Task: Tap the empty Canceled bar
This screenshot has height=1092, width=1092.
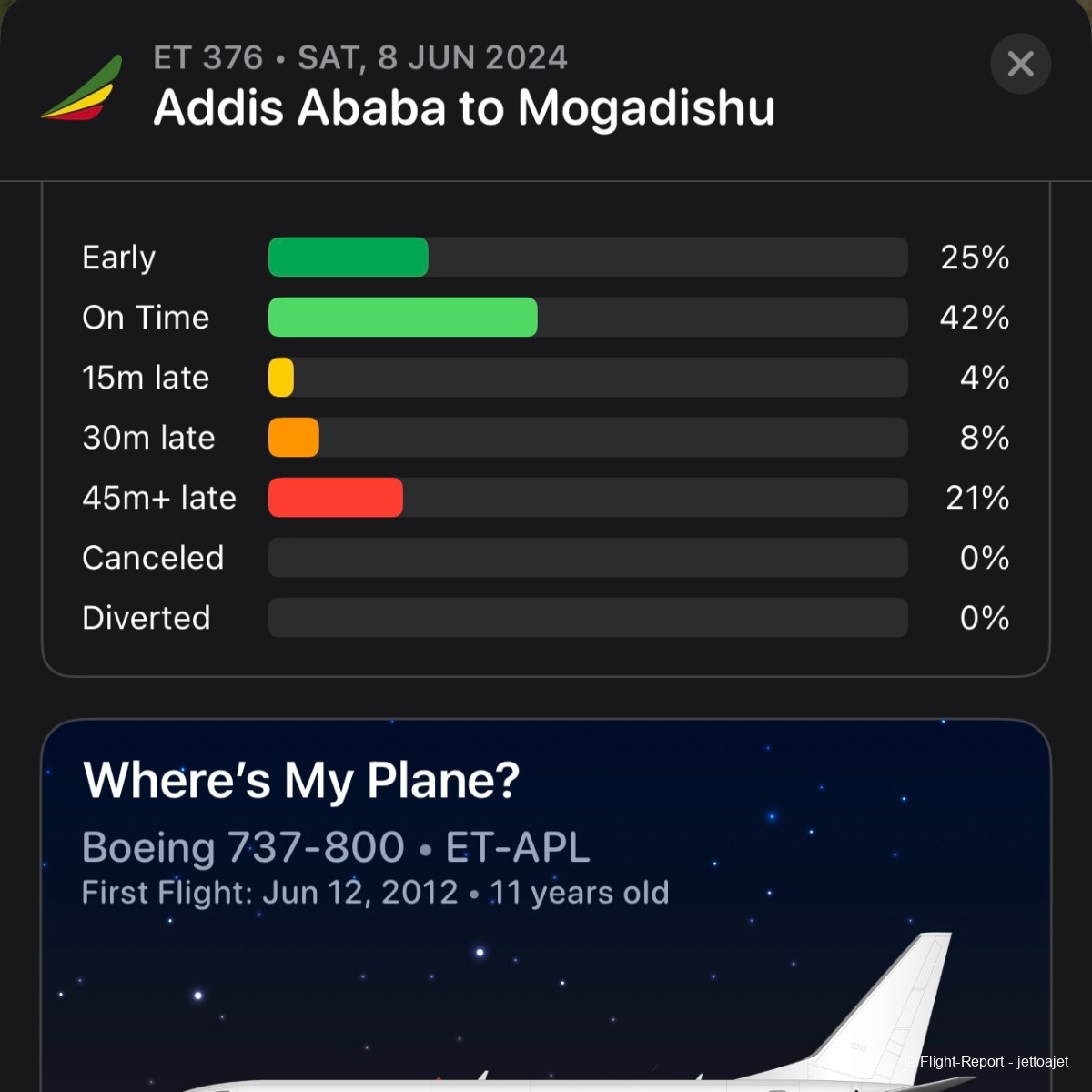Action: pos(588,558)
